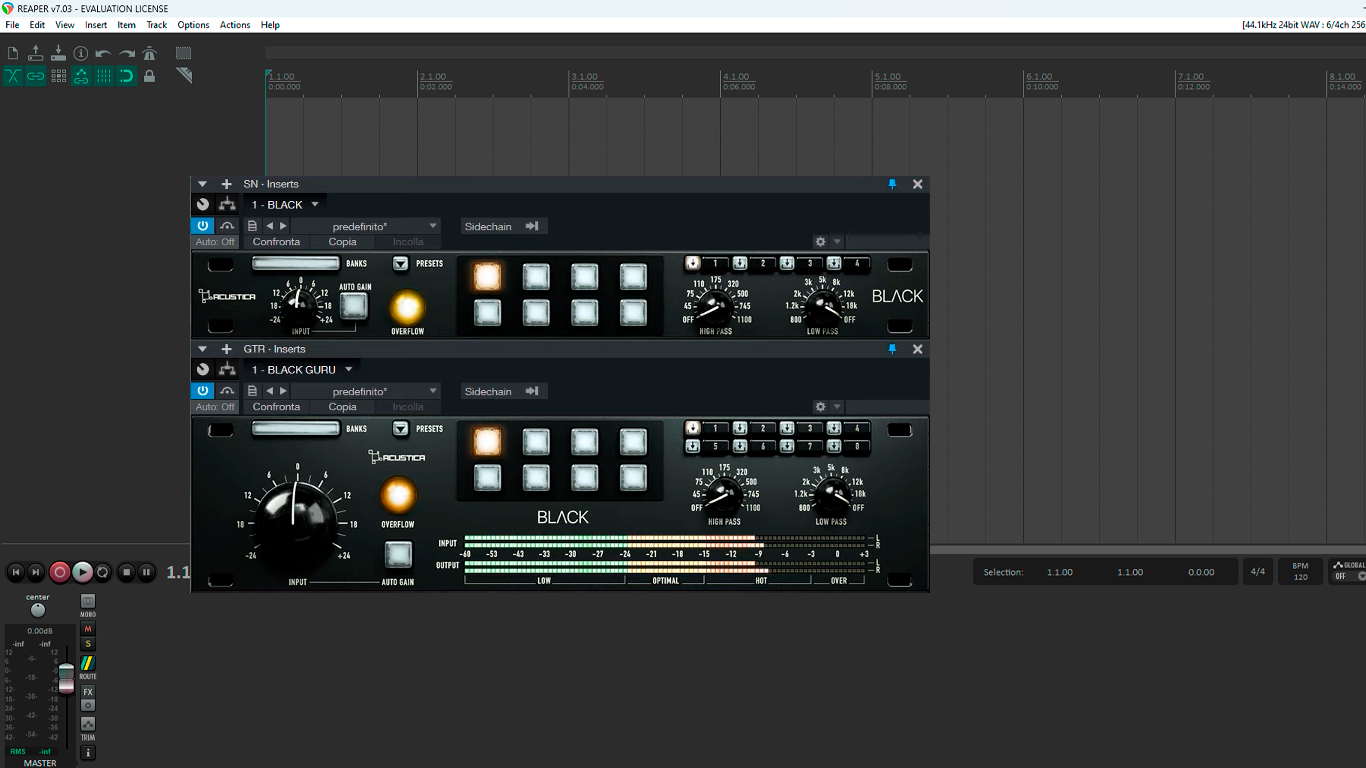
Task: Adjust HIGH PASS knob on BLACK plugin
Action: [x=716, y=306]
